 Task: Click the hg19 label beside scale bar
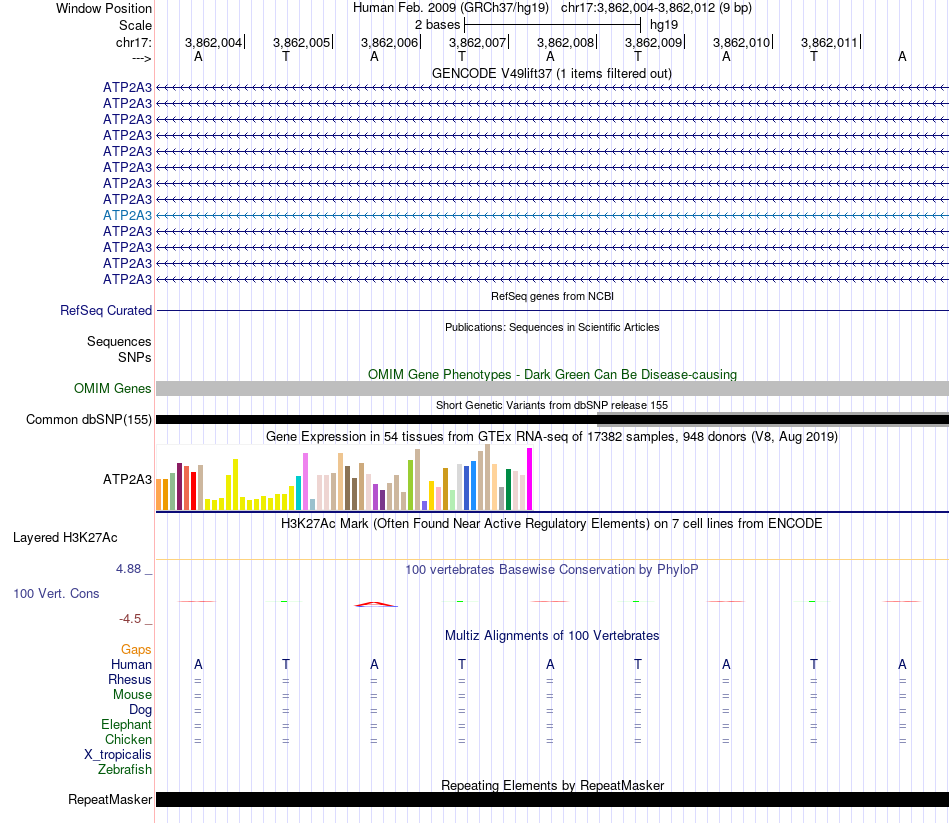[x=664, y=25]
